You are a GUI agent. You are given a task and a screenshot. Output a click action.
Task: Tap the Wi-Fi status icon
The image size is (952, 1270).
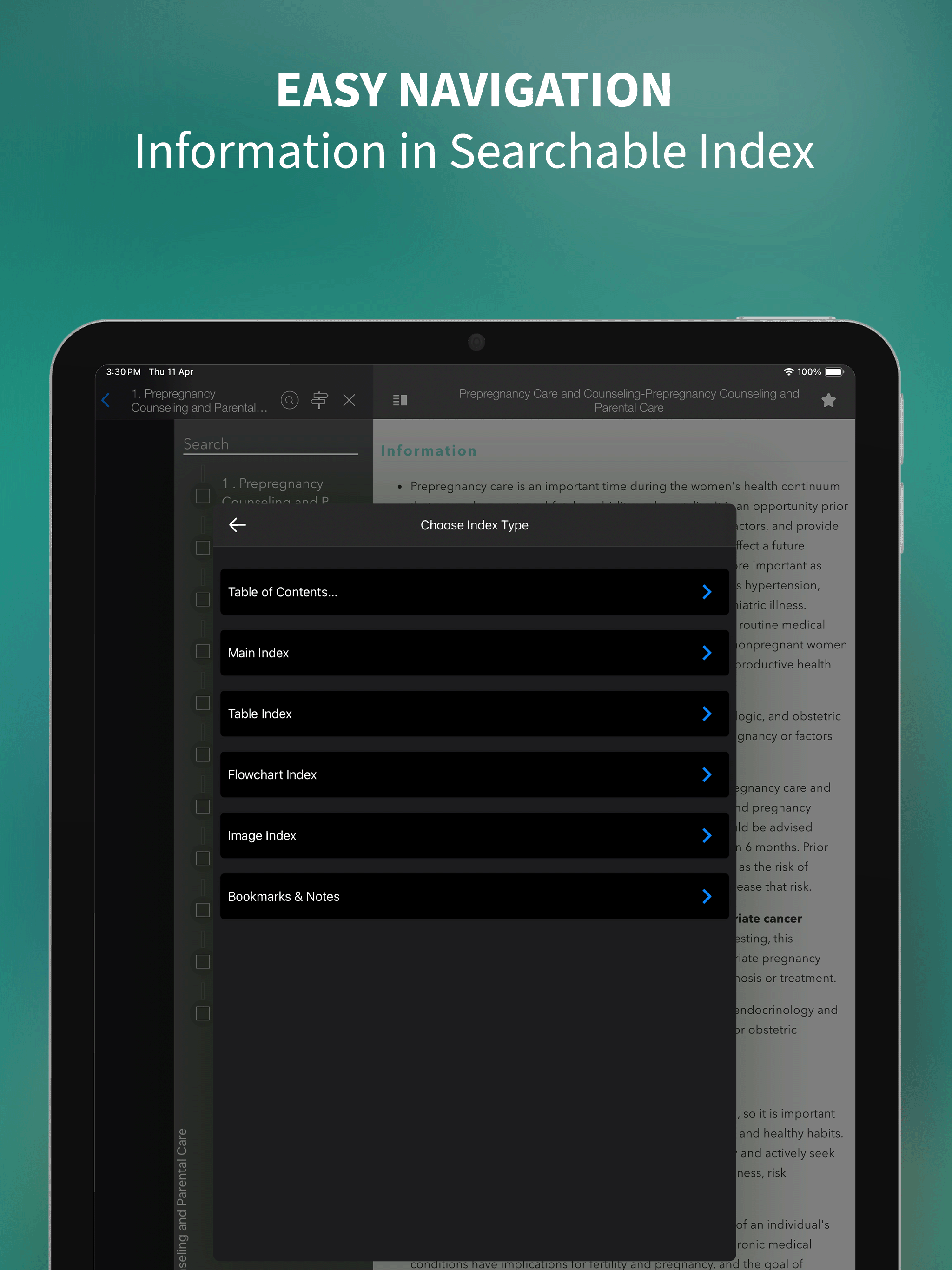click(789, 372)
